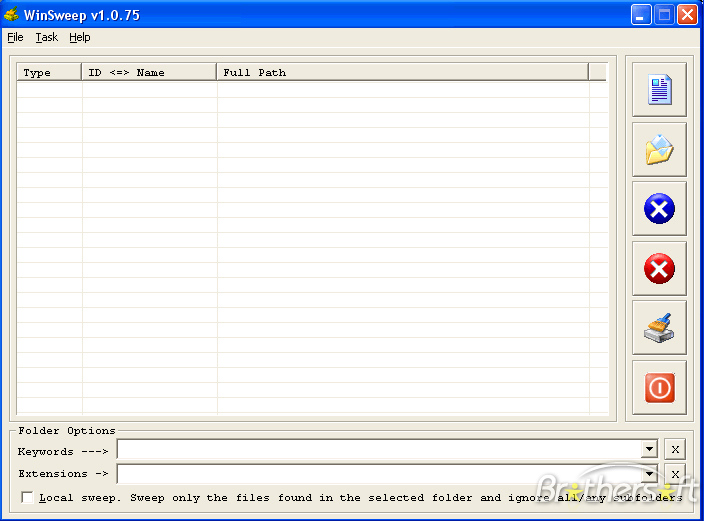Minimize the WinSweep window
The width and height of the screenshot is (704, 521).
click(641, 15)
